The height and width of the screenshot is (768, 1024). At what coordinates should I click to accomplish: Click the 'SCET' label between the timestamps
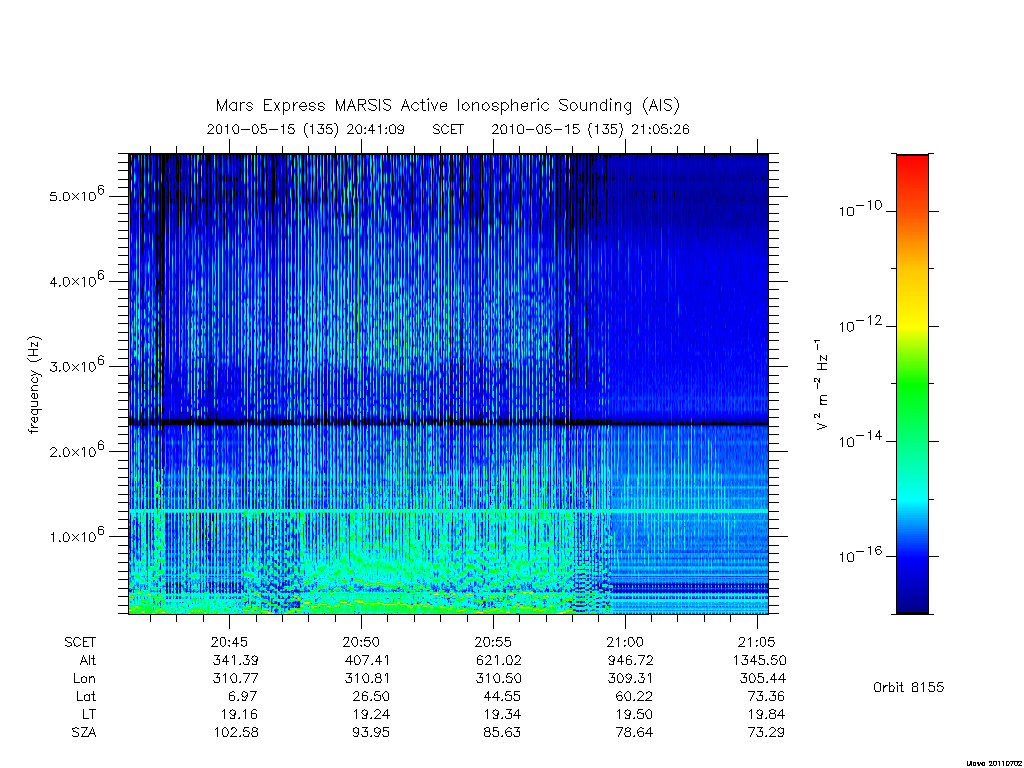click(448, 129)
